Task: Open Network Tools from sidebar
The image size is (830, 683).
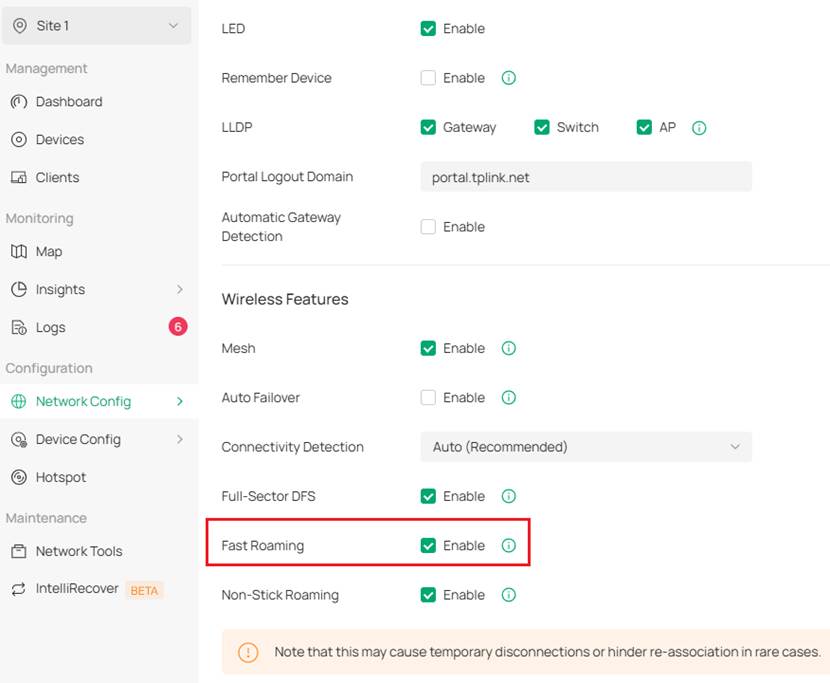Action: coord(79,551)
